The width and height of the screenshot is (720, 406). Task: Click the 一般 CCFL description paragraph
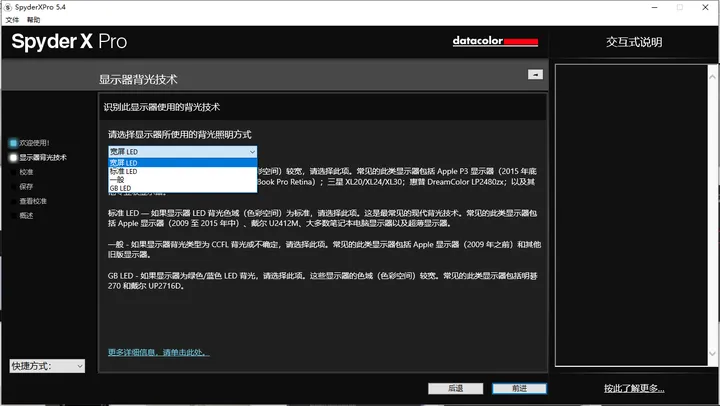coord(324,249)
